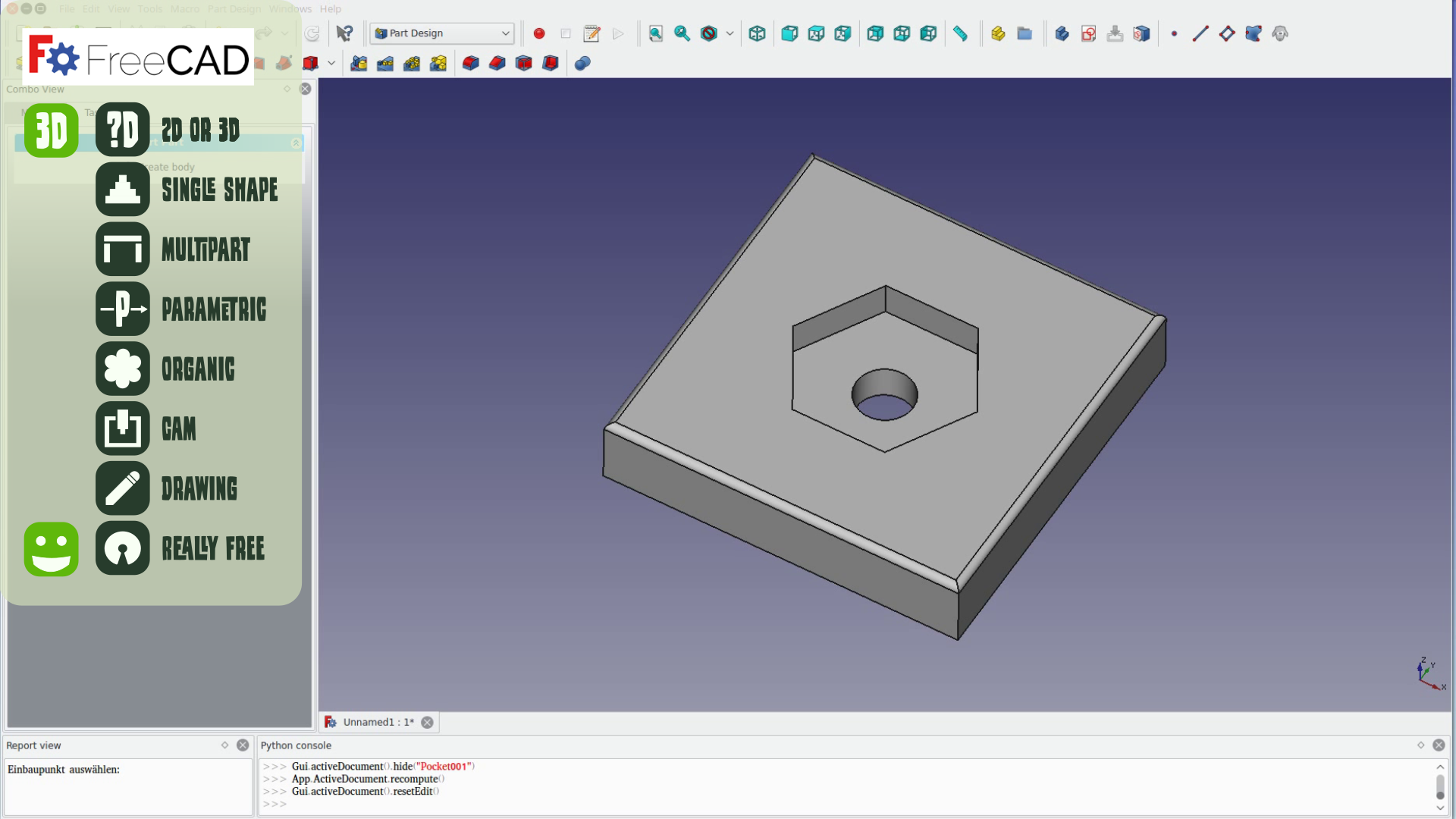
Task: Open the Help menu
Action: point(331,9)
